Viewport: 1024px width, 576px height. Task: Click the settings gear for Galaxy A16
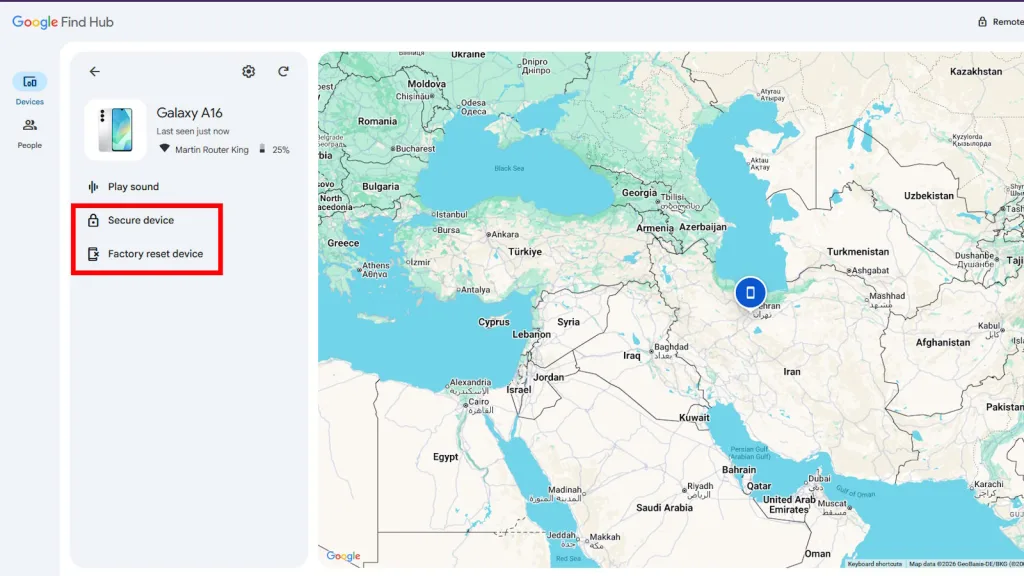pos(248,71)
